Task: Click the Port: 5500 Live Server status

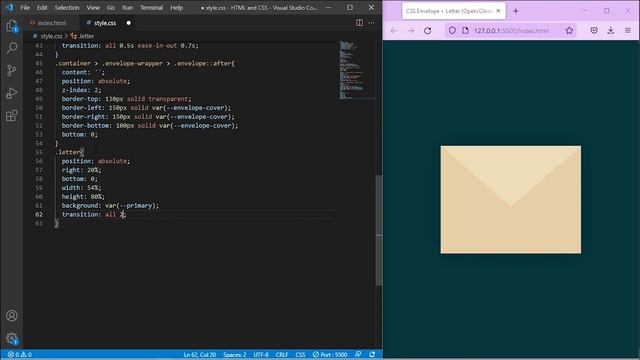Action: 330,355
